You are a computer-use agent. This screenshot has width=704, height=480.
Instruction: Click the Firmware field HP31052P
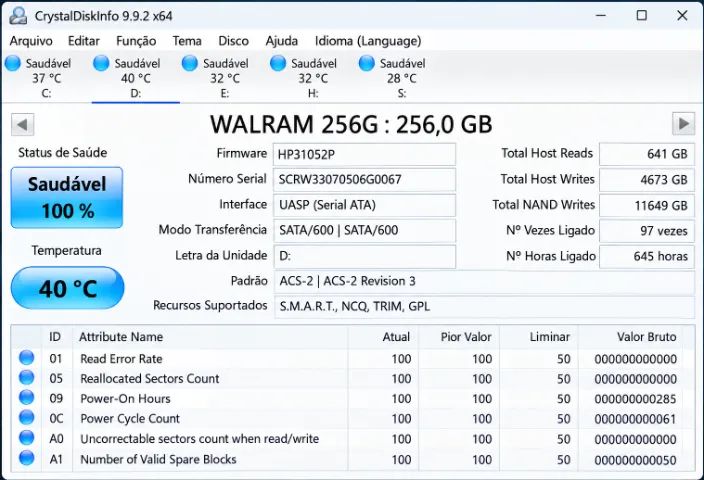(x=364, y=154)
